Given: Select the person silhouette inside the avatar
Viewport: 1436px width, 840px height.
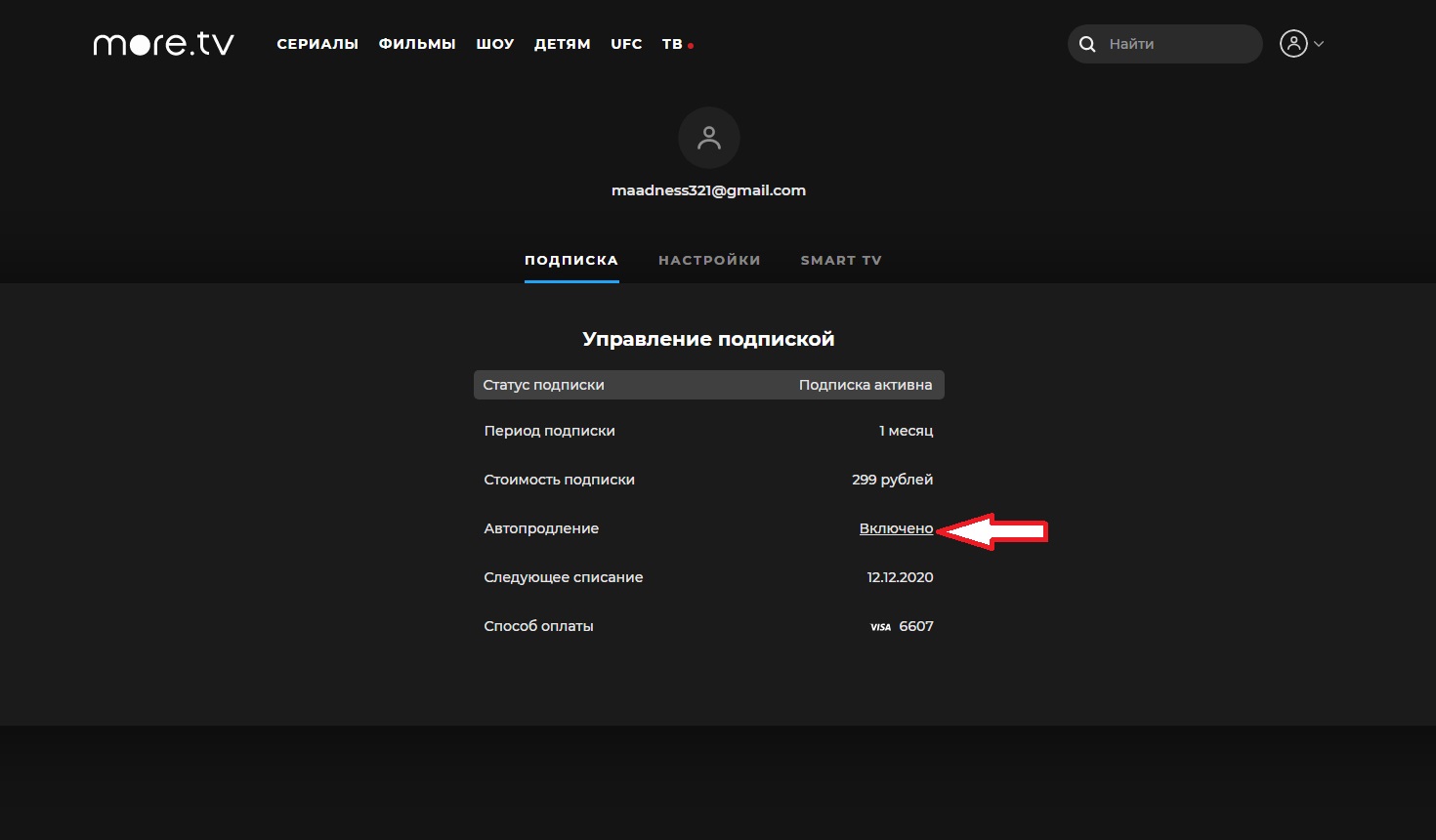Looking at the screenshot, I should tap(709, 138).
